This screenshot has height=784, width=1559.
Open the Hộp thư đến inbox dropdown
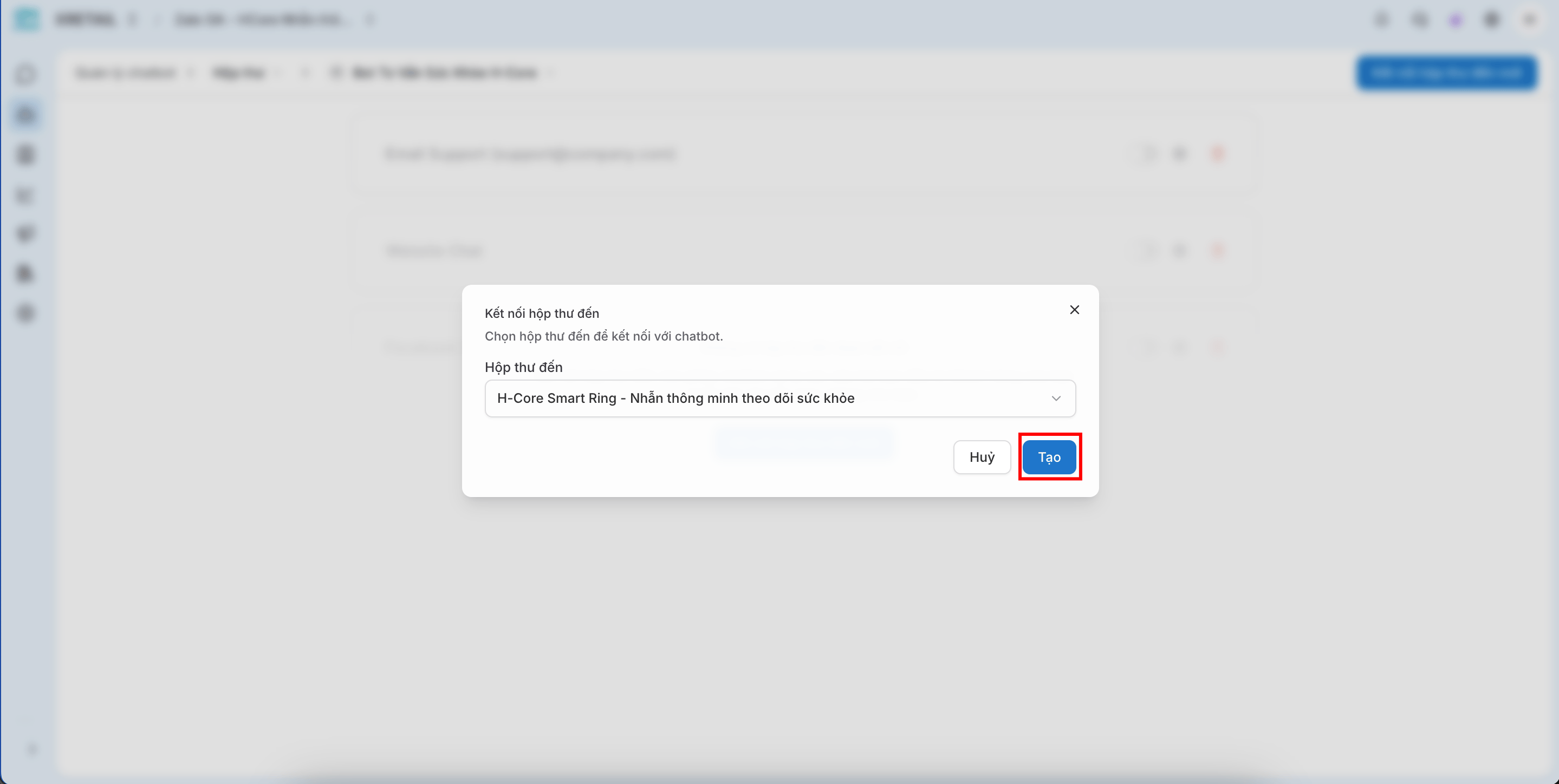point(780,398)
